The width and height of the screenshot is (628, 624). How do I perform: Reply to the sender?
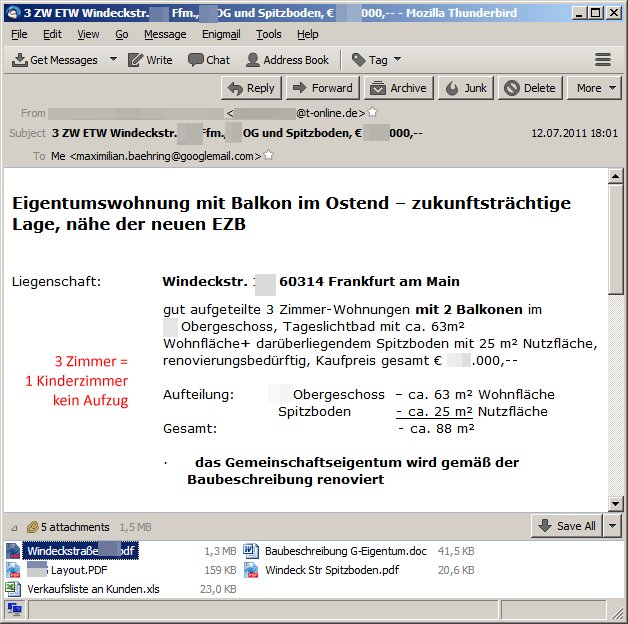click(251, 88)
